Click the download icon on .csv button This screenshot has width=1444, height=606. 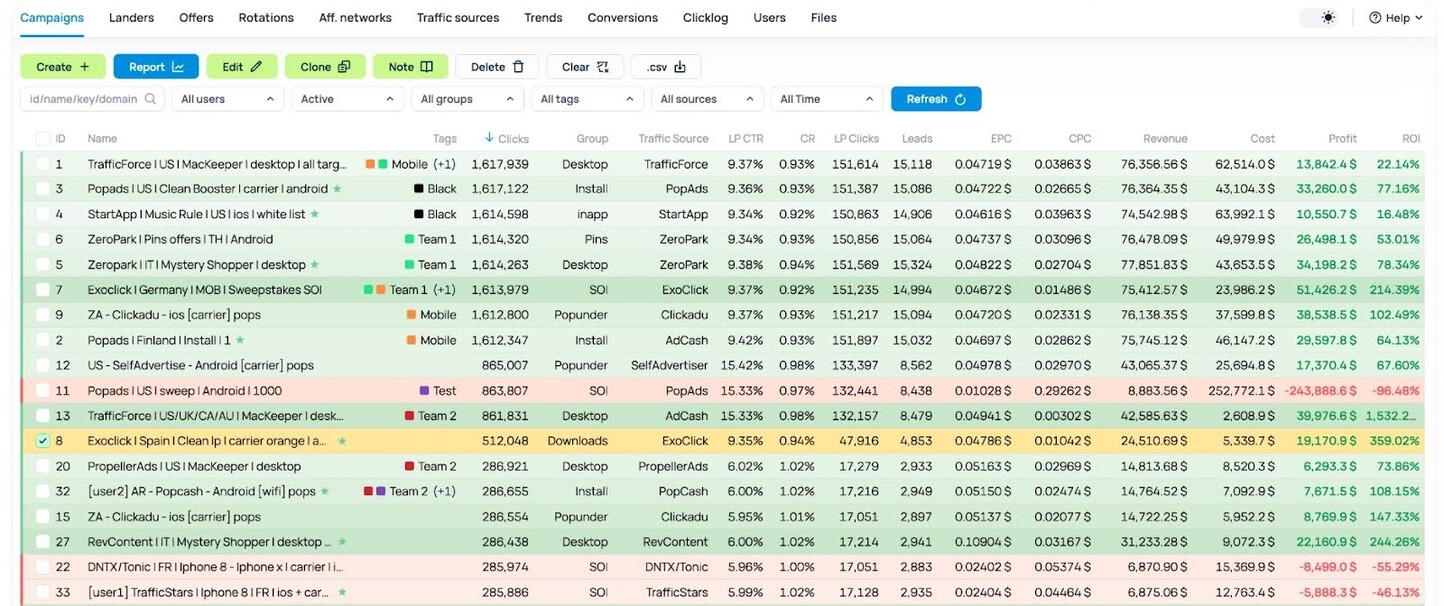click(680, 67)
